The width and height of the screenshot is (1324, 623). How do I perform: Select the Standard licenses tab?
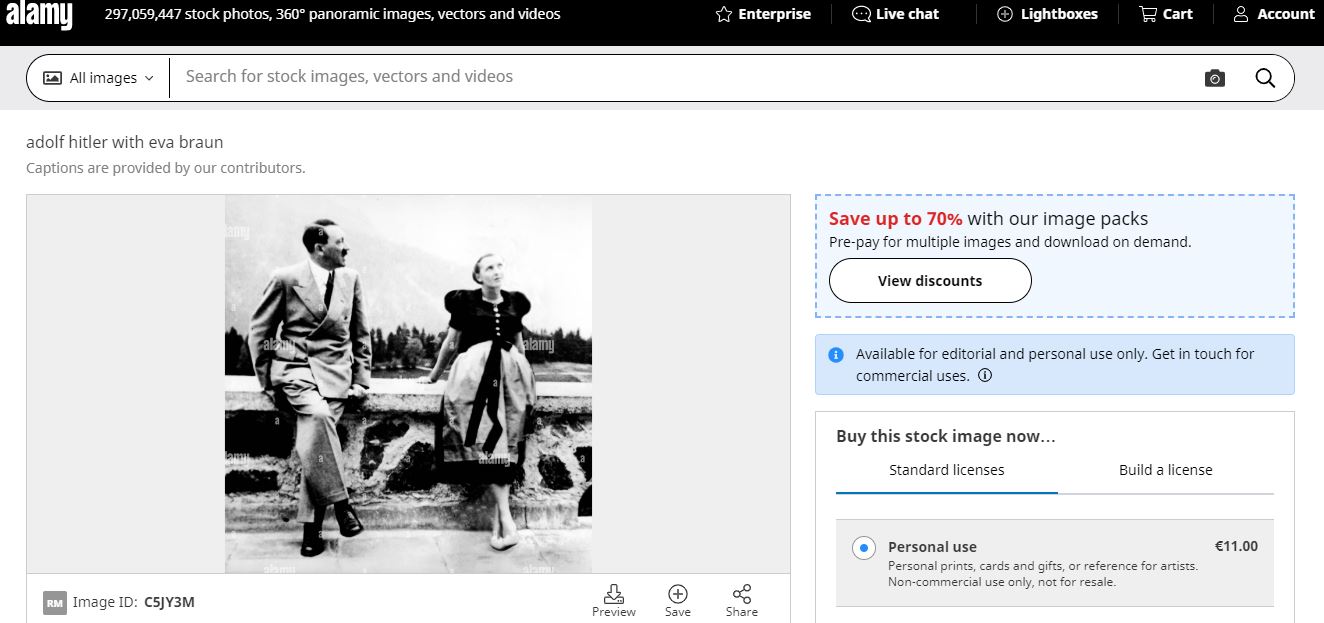(x=946, y=470)
